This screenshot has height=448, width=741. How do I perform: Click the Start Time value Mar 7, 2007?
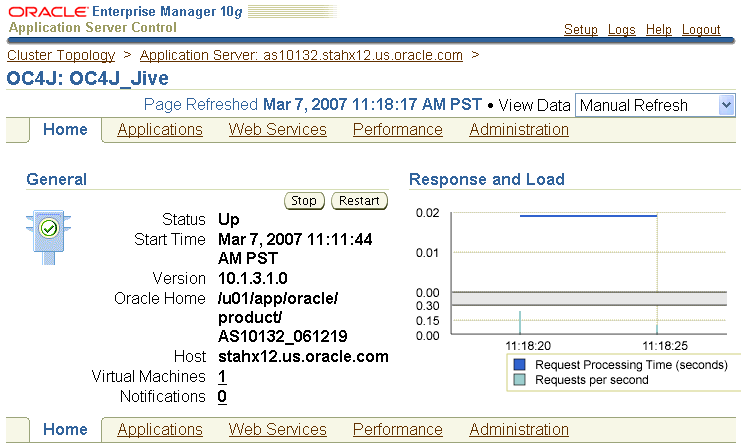tap(295, 249)
